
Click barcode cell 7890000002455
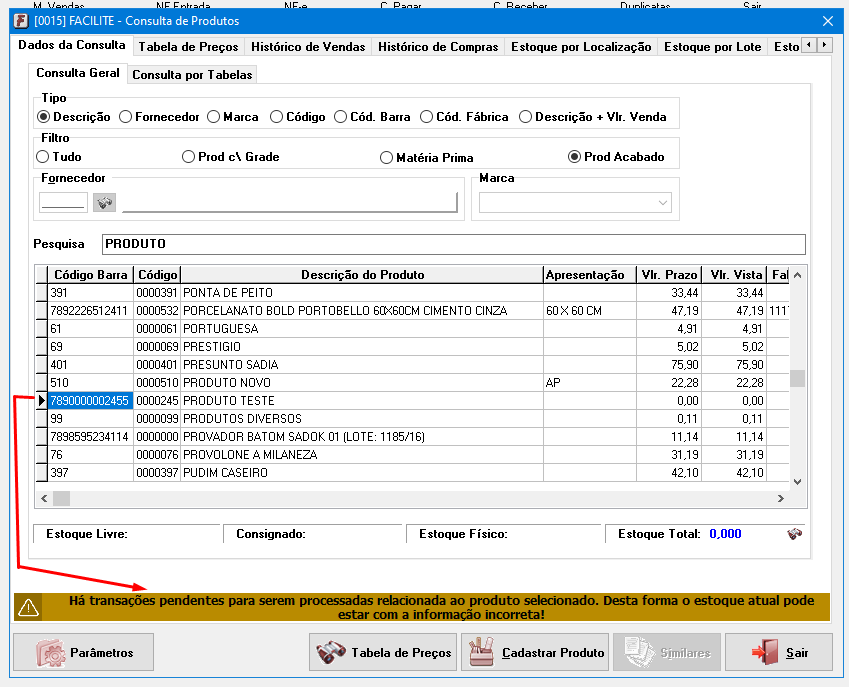click(90, 401)
